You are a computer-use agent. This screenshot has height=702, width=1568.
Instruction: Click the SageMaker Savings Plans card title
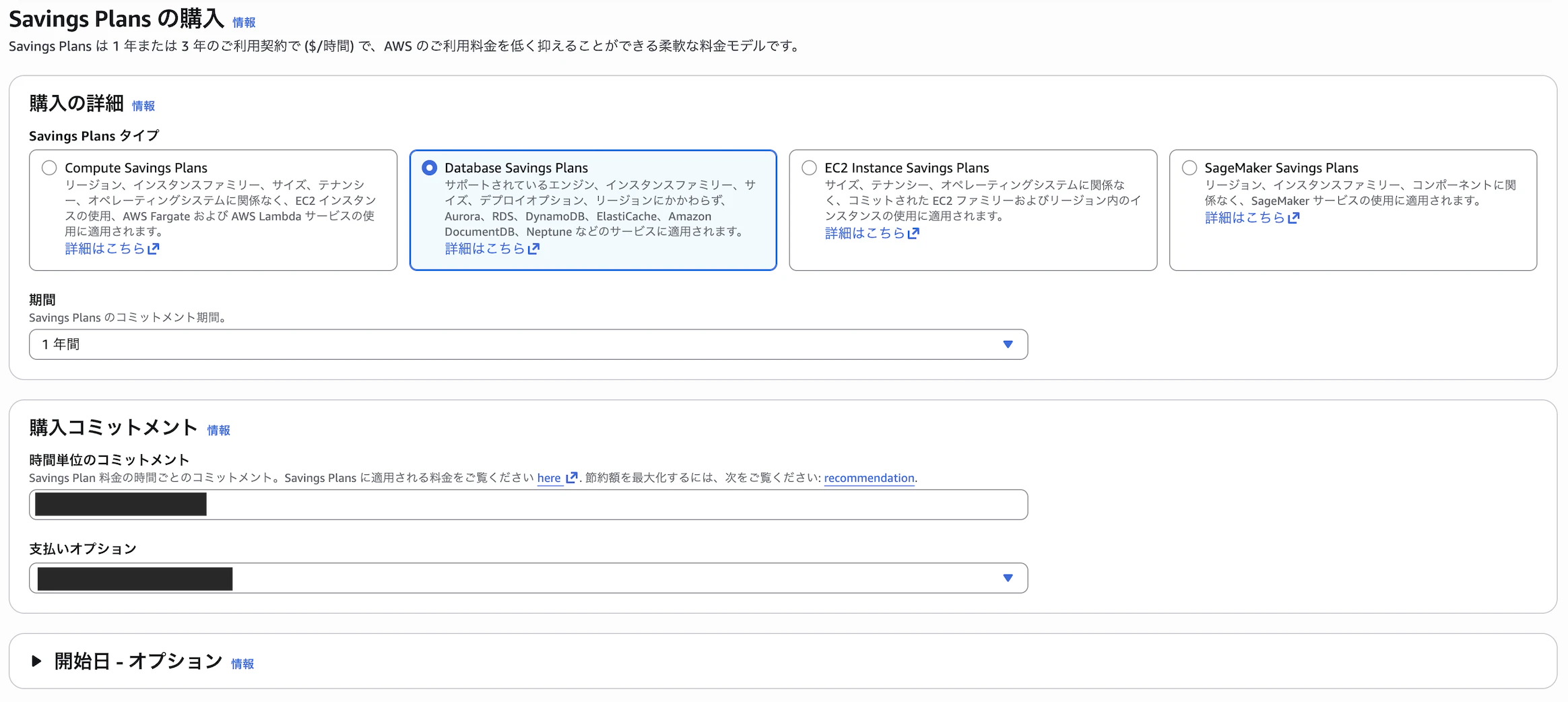[1281, 168]
